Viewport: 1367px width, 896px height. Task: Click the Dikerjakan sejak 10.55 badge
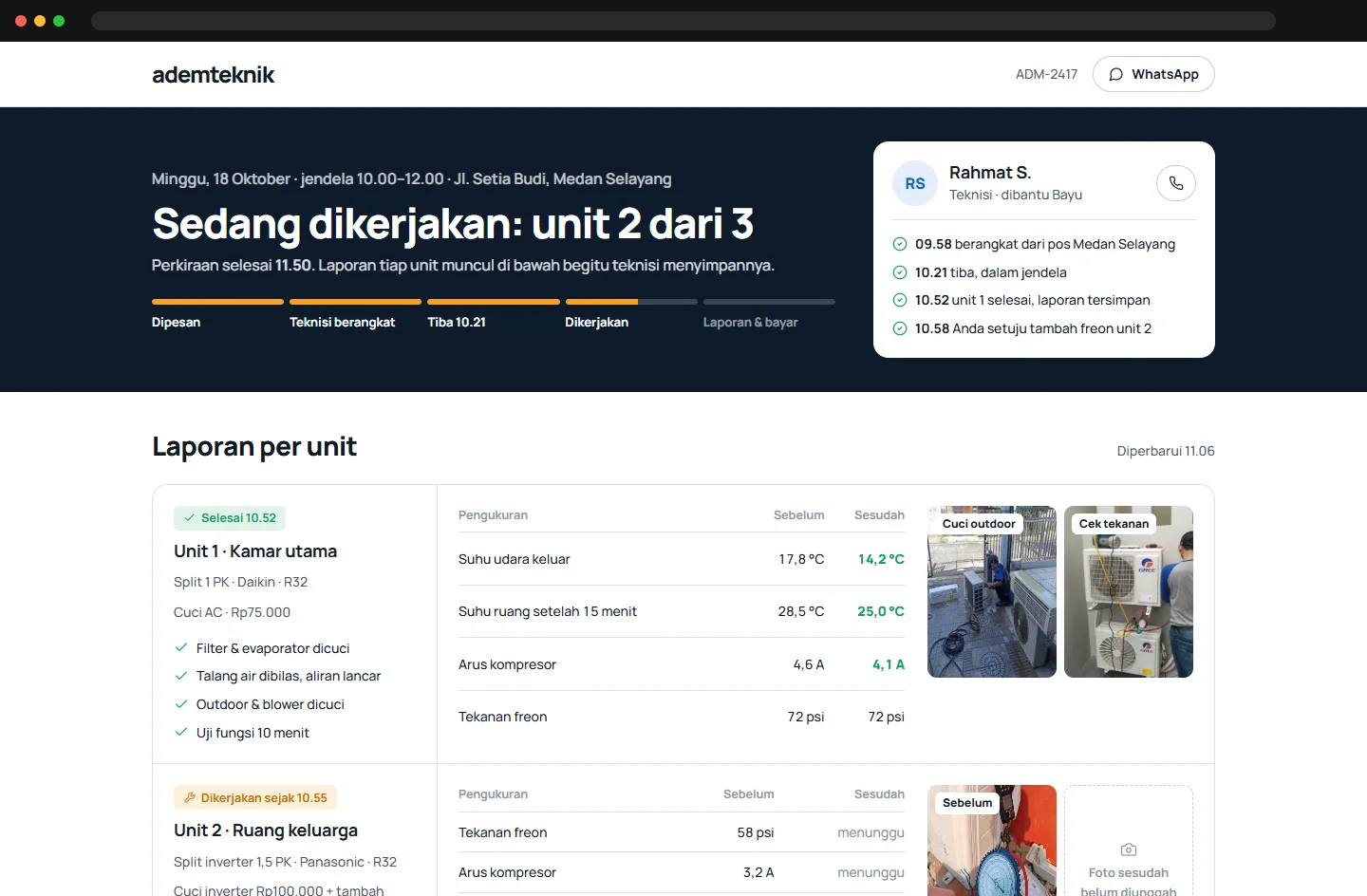click(255, 798)
